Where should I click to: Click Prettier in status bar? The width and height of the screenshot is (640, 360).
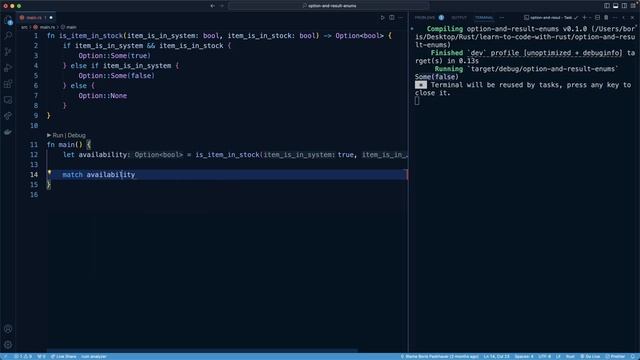[x=615, y=356]
